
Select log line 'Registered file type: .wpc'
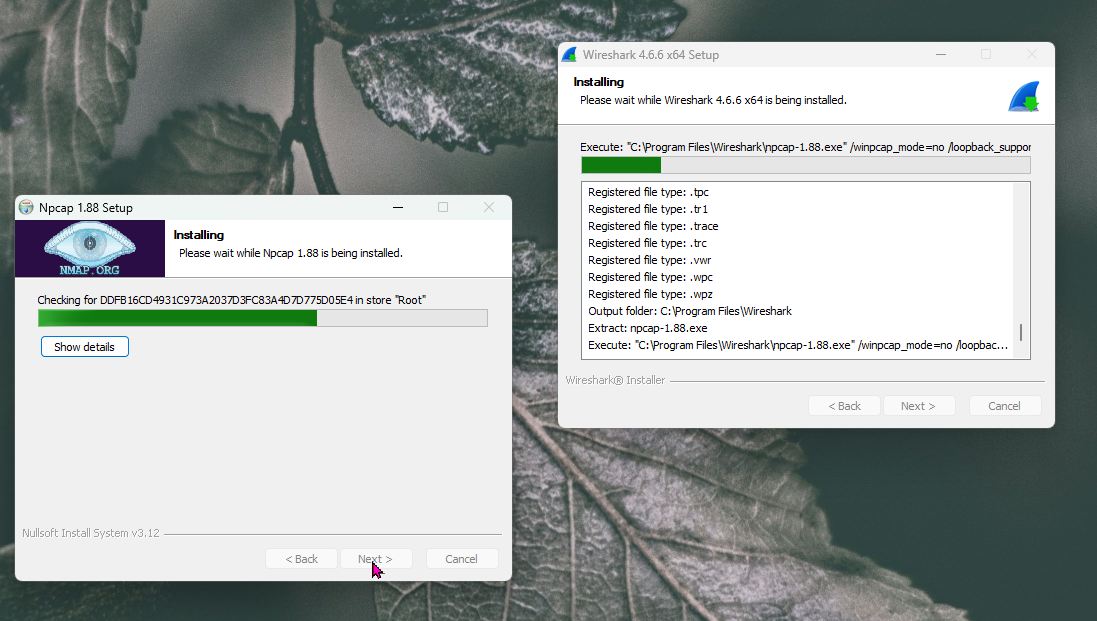(651, 277)
